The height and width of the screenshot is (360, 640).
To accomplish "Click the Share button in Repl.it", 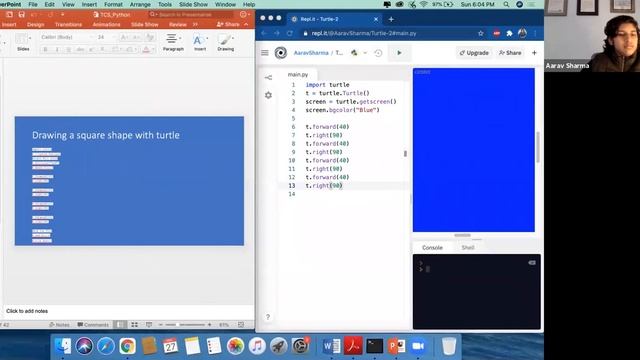I will [510, 53].
